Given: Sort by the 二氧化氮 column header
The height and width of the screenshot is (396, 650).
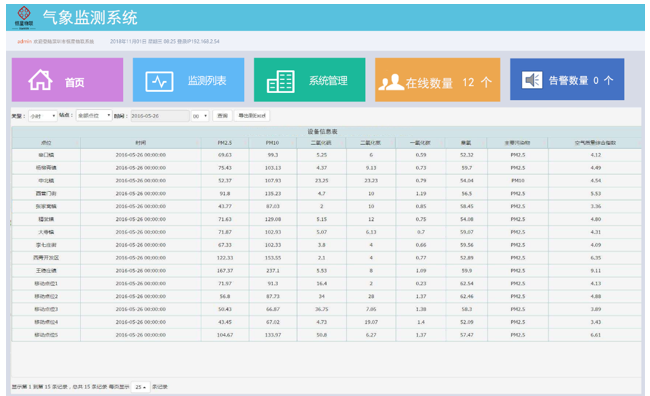Looking at the screenshot, I should coord(371,143).
